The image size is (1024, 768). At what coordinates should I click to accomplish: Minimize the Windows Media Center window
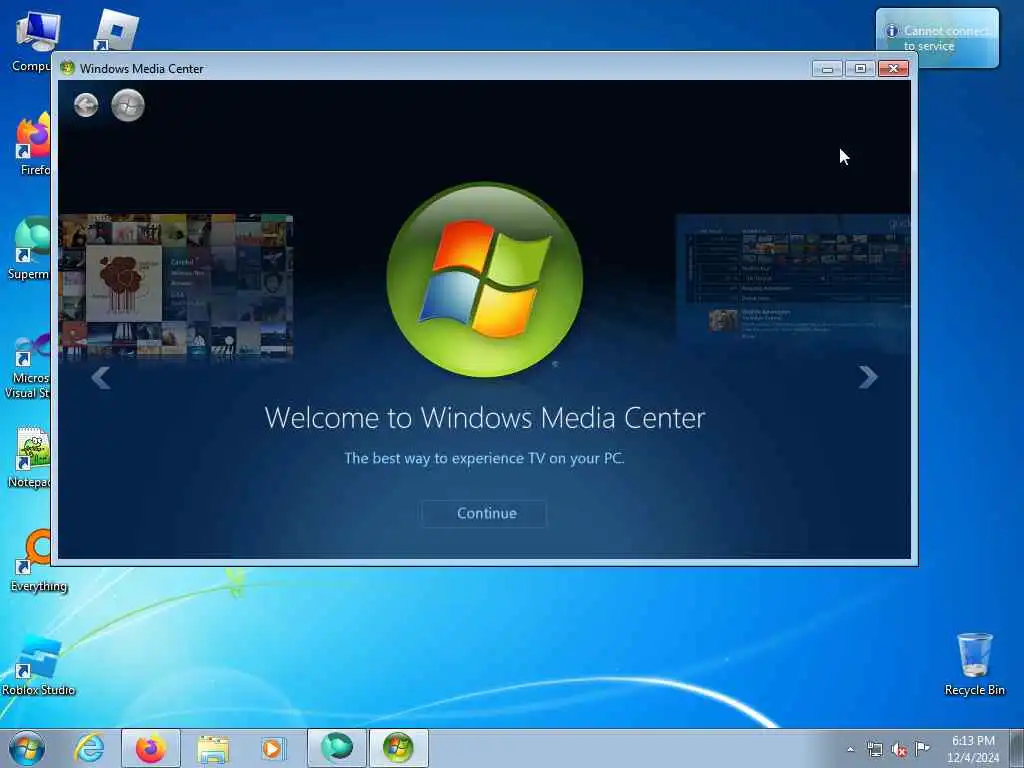coord(827,69)
